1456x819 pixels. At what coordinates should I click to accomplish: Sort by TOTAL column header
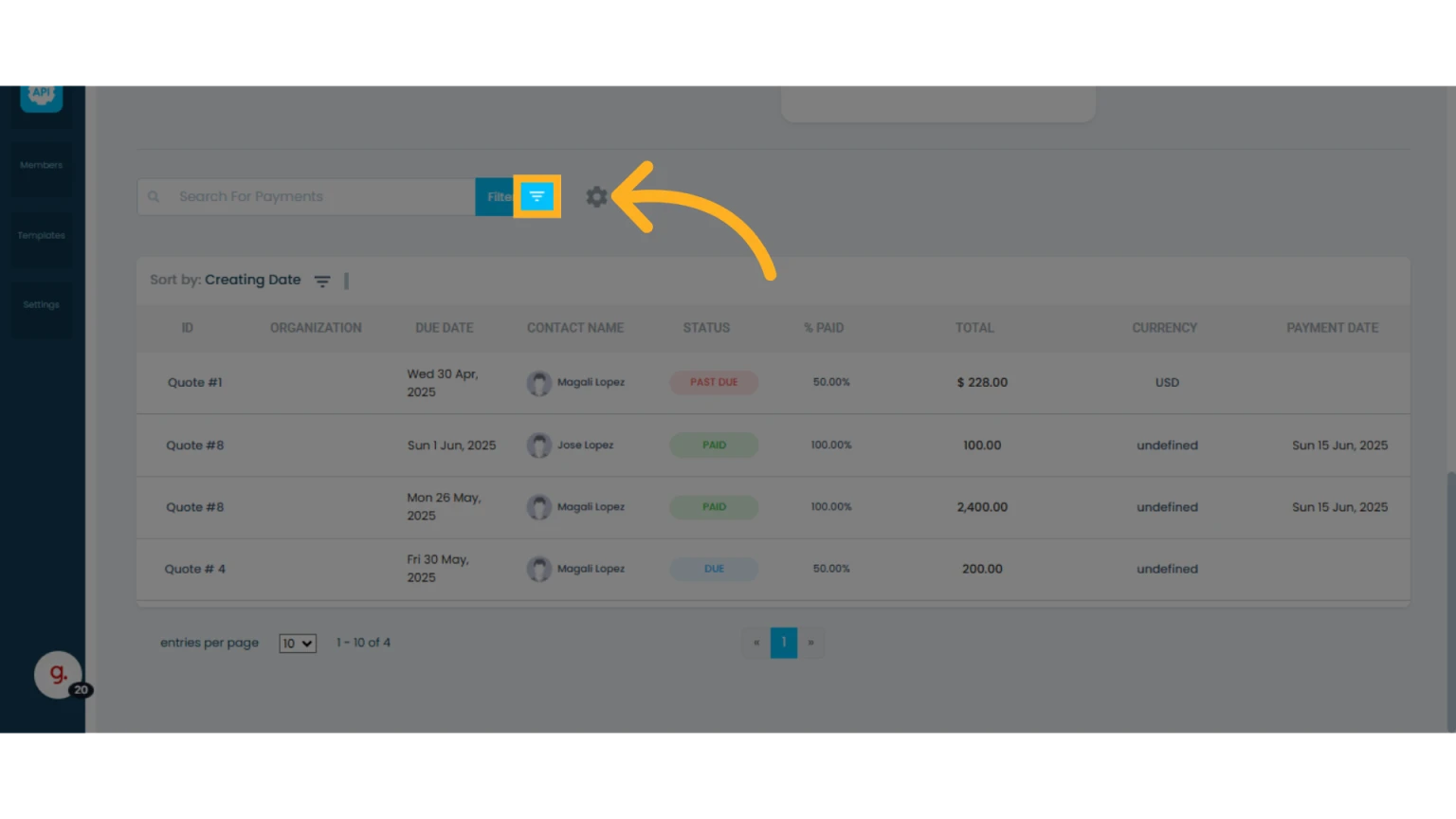point(974,328)
